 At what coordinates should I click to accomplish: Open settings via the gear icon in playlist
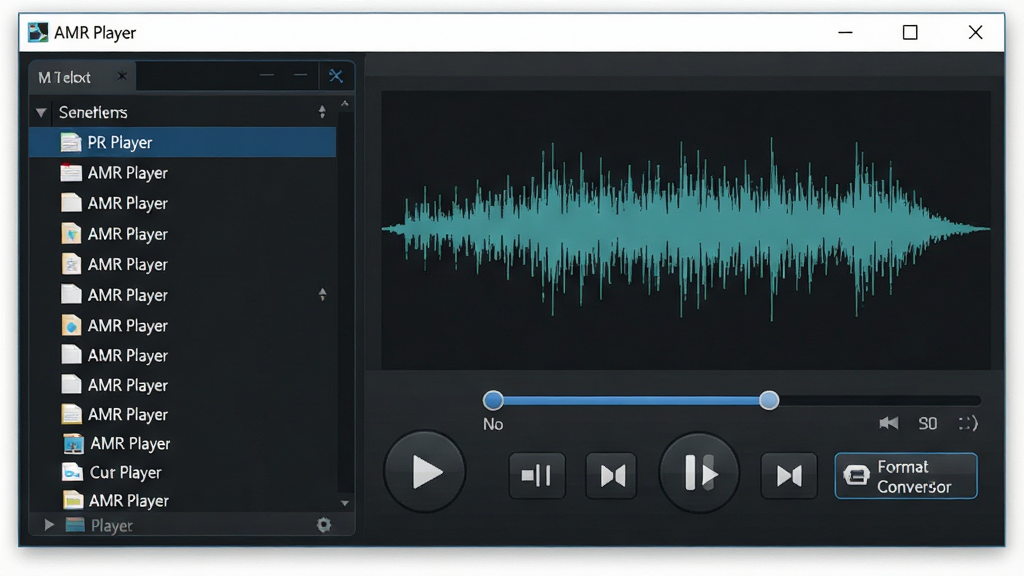click(323, 524)
